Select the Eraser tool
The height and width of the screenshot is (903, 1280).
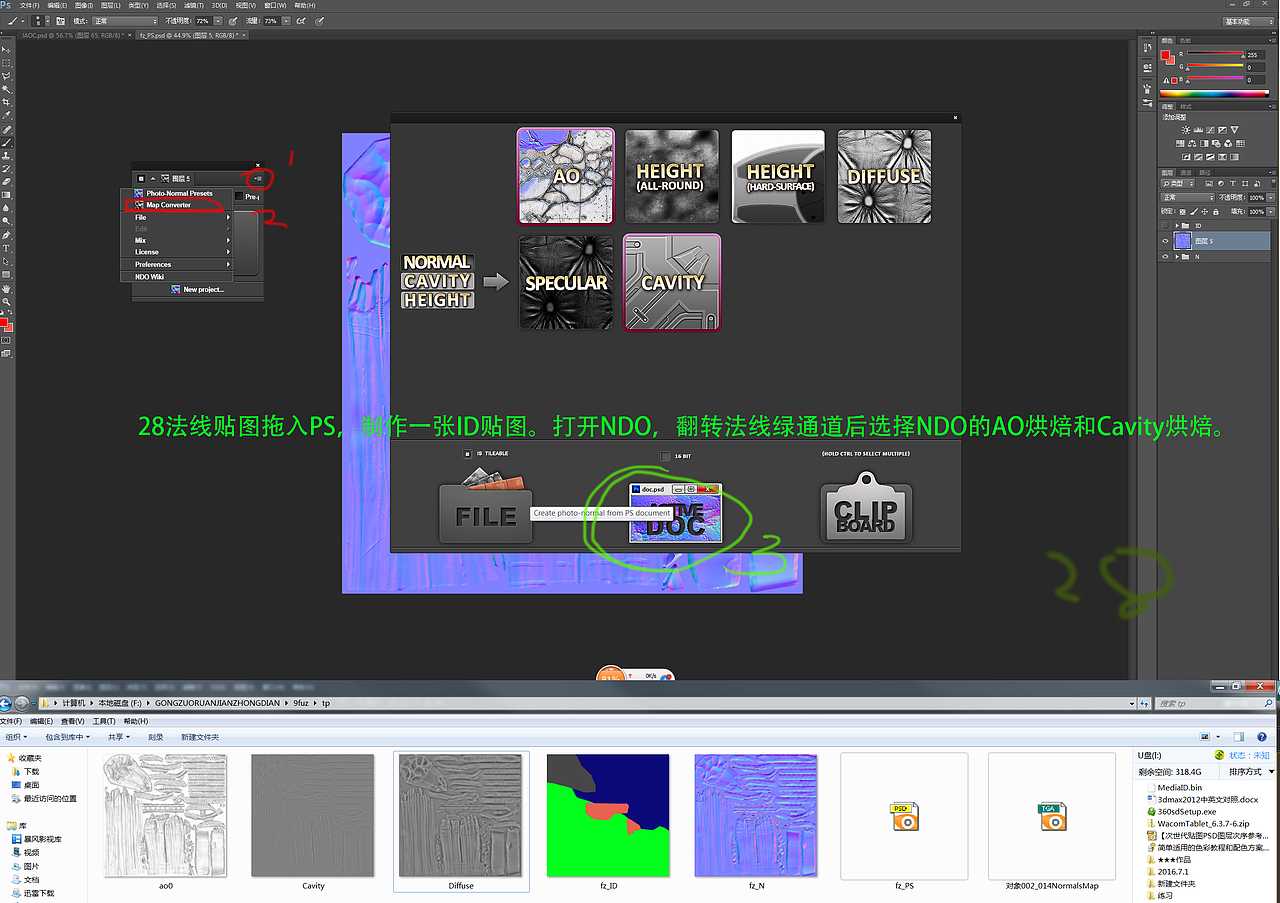pos(6,181)
